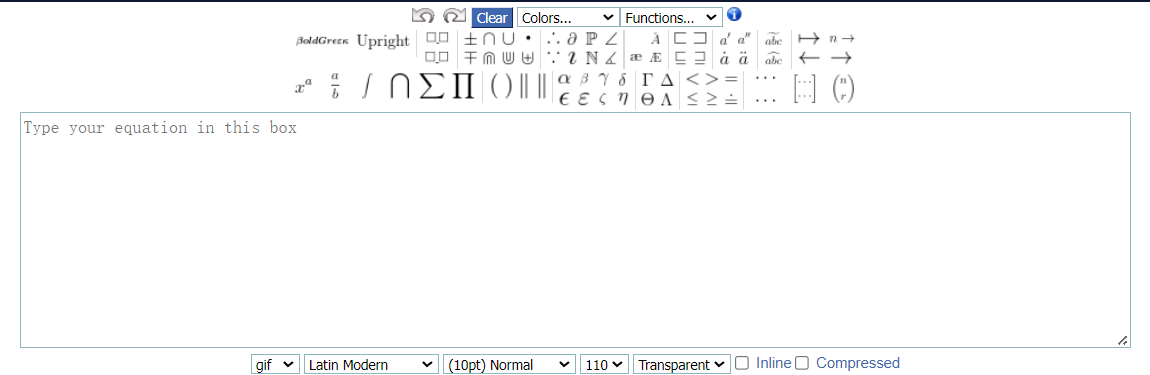Image resolution: width=1150 pixels, height=375 pixels.
Task: Insert a fraction a over b
Action: (335, 86)
